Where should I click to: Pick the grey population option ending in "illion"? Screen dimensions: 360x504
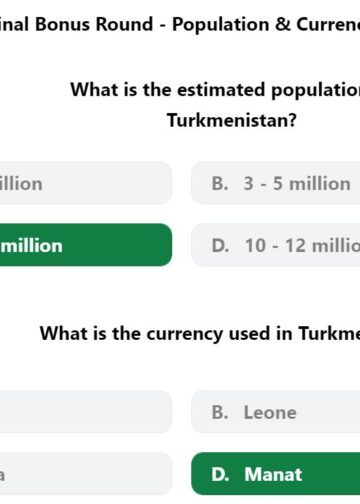pyautogui.click(x=86, y=183)
